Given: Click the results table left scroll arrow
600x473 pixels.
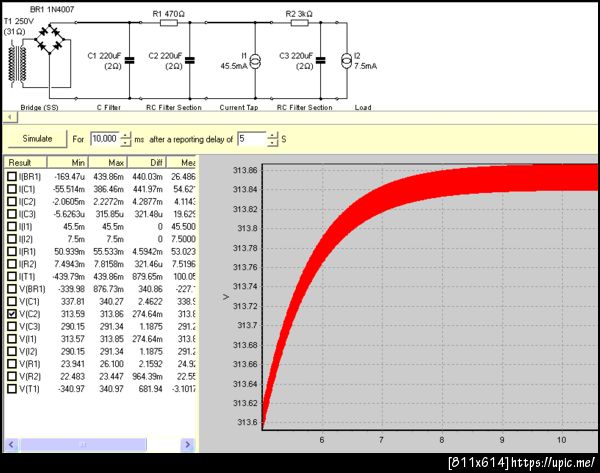Looking at the screenshot, I should 11,444.
